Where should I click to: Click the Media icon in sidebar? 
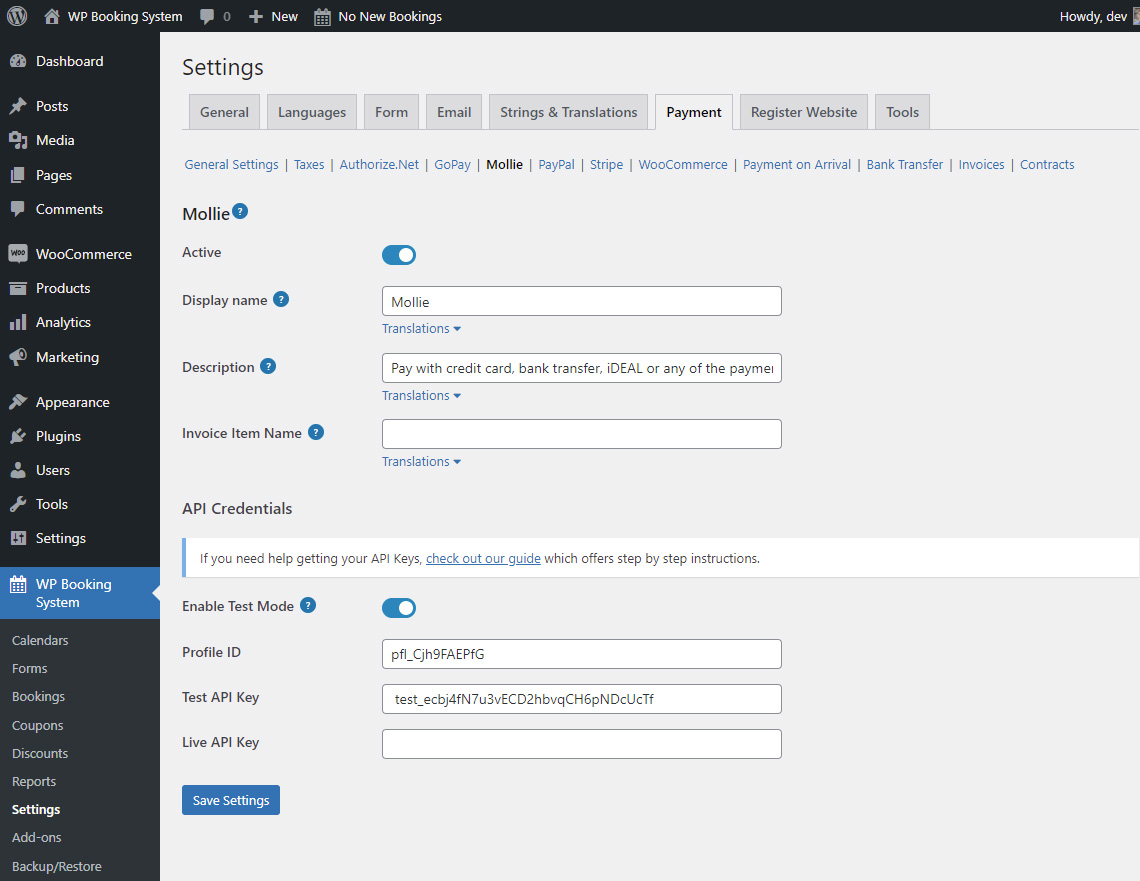18,140
